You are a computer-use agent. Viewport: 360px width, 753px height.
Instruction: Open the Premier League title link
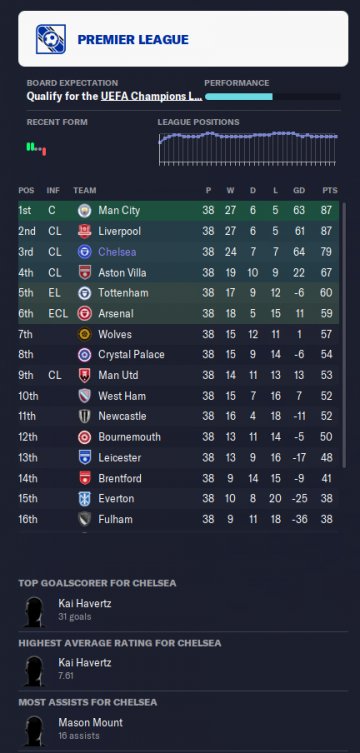(x=133, y=39)
